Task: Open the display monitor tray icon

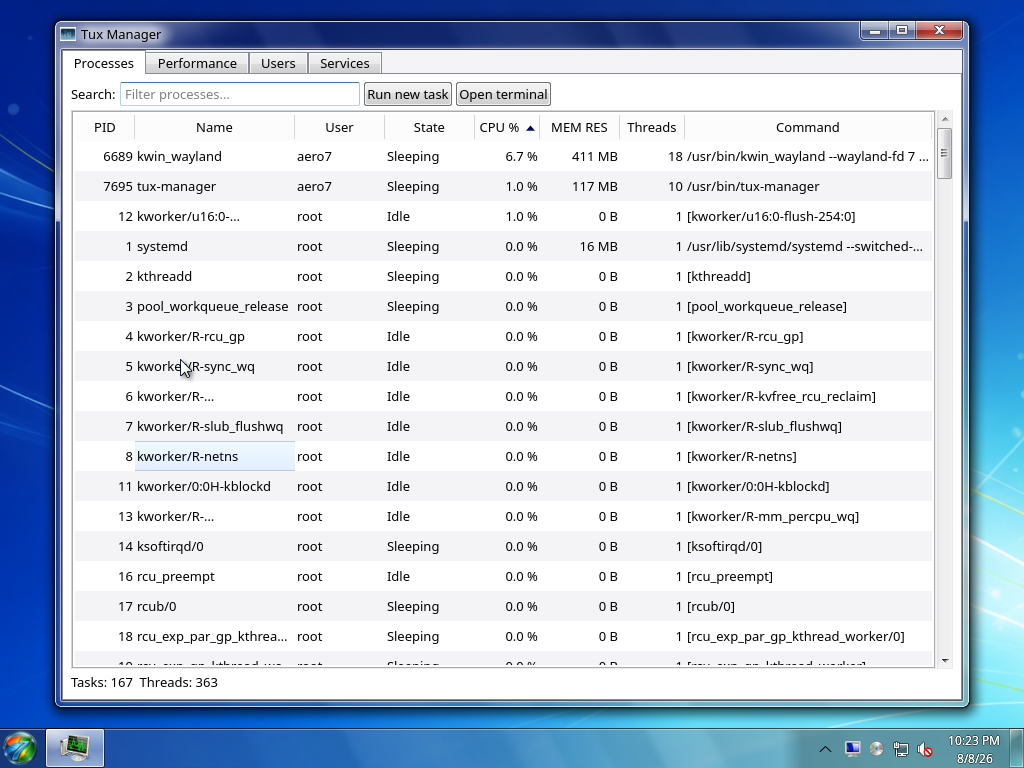Action: [x=852, y=749]
